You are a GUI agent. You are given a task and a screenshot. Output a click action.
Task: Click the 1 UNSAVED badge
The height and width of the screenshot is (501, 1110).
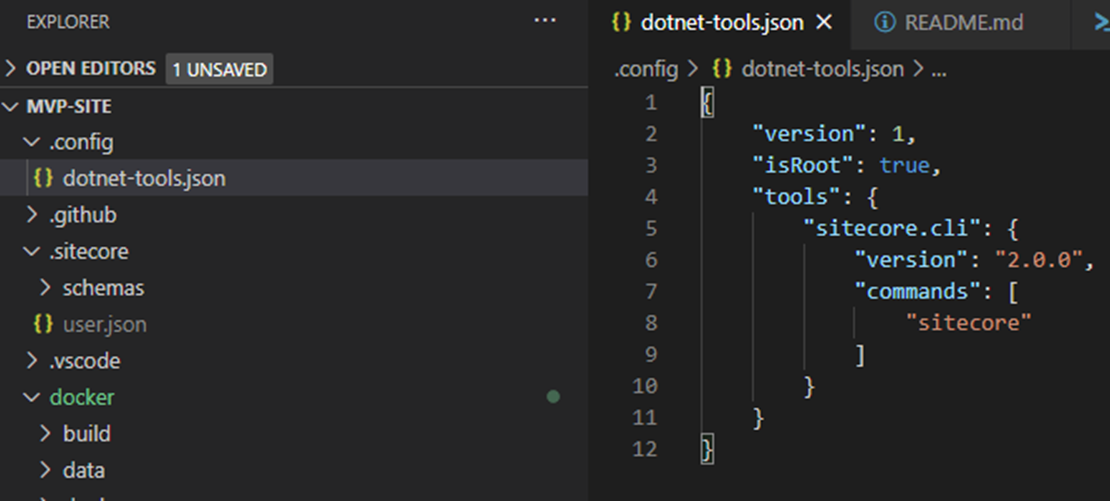(x=219, y=69)
